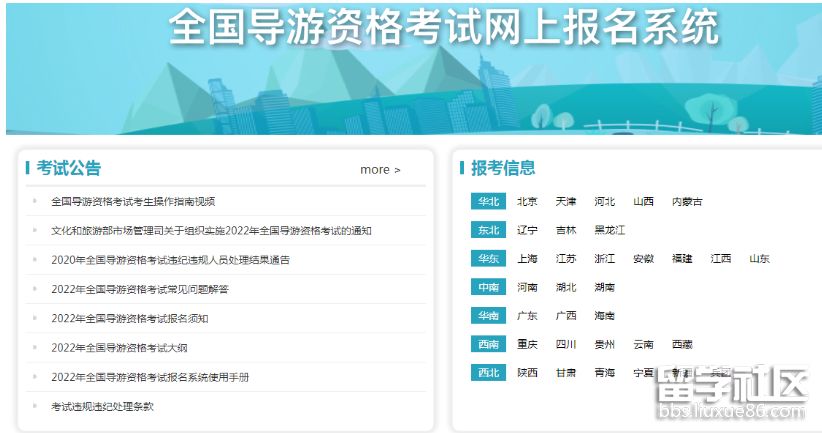Screen dimensions: 822x433
Task: Open the 'more >' announcements link
Action: (x=380, y=170)
